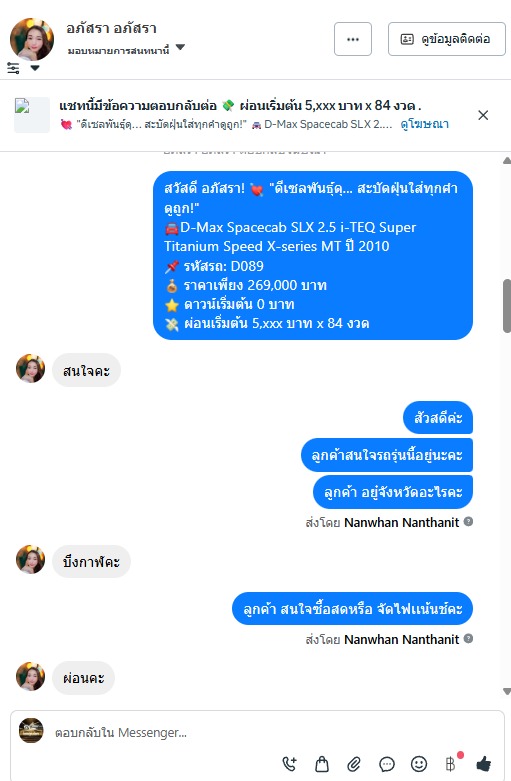Click the baht payment icon
Image resolution: width=511 pixels, height=781 pixels.
click(x=451, y=763)
